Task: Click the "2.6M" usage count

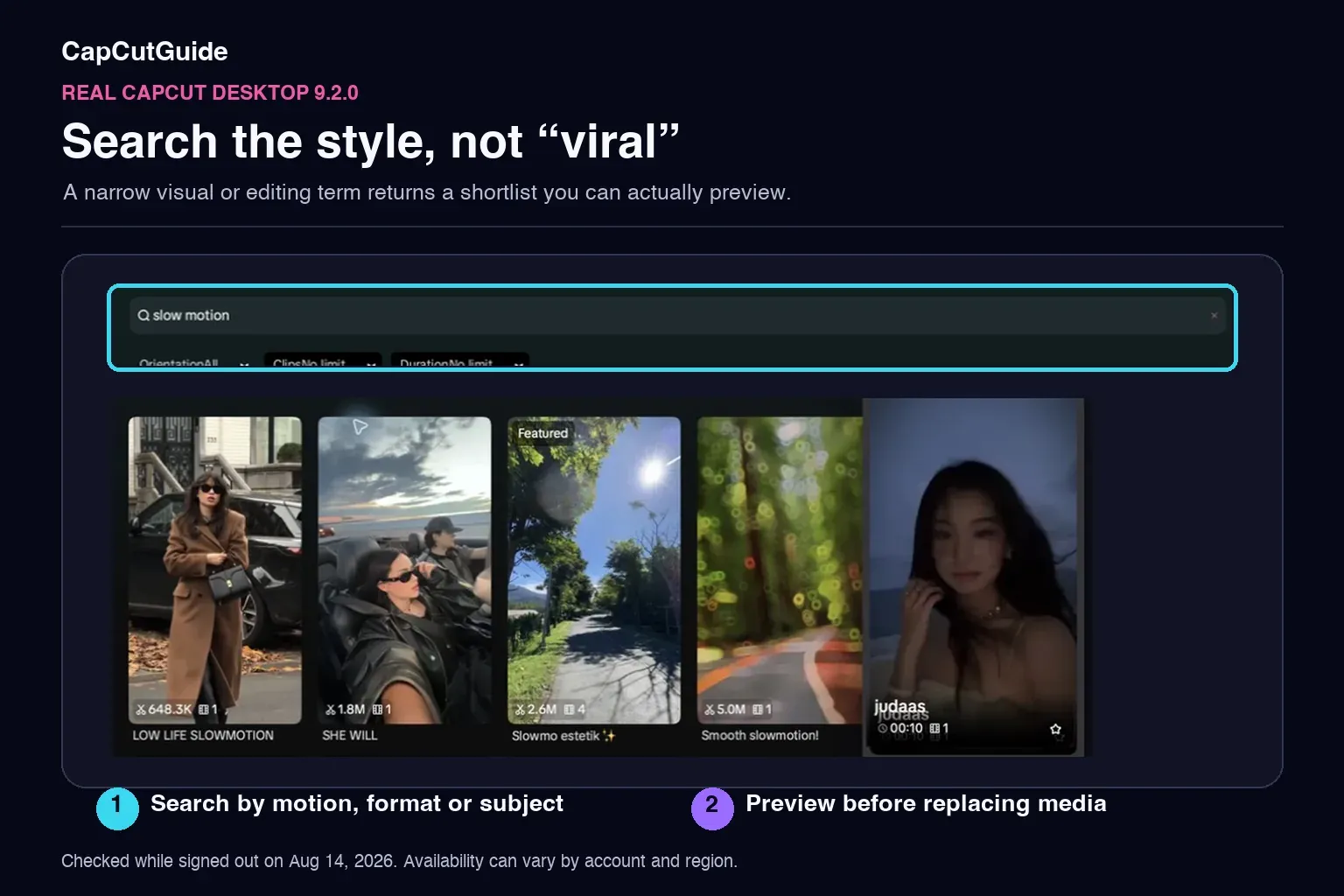Action: (x=542, y=710)
